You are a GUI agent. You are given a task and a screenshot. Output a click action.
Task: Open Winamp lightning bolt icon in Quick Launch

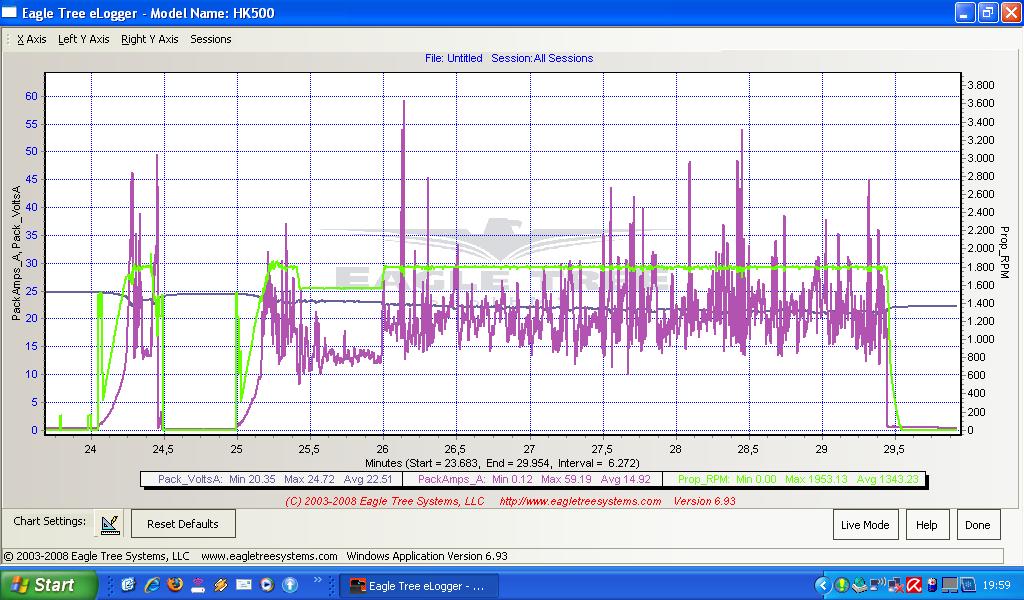221,585
